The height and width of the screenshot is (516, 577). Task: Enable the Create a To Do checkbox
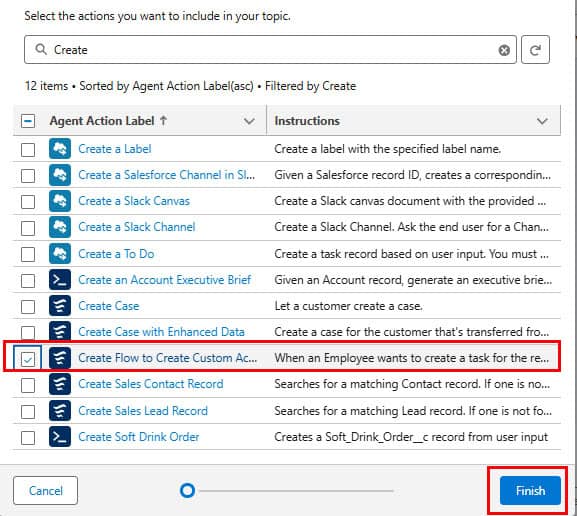click(28, 254)
